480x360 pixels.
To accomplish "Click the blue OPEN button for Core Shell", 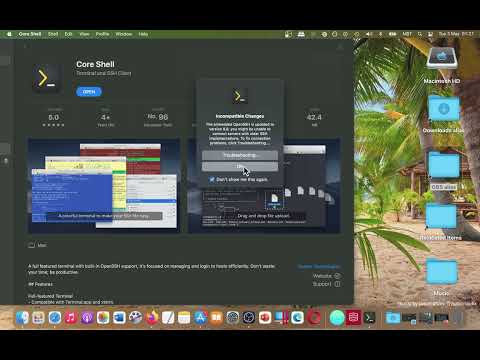I will click(89, 92).
